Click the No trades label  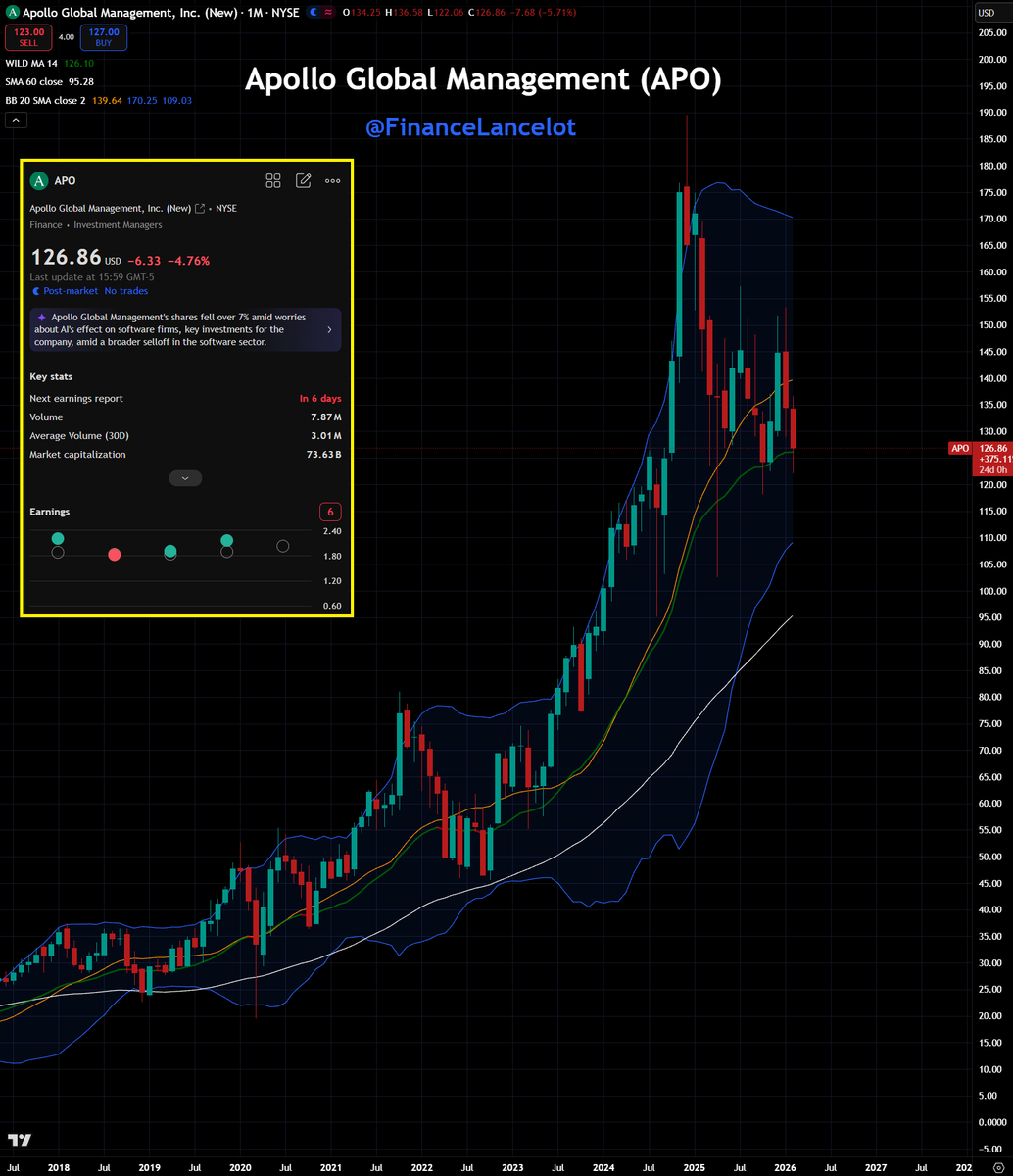(126, 291)
